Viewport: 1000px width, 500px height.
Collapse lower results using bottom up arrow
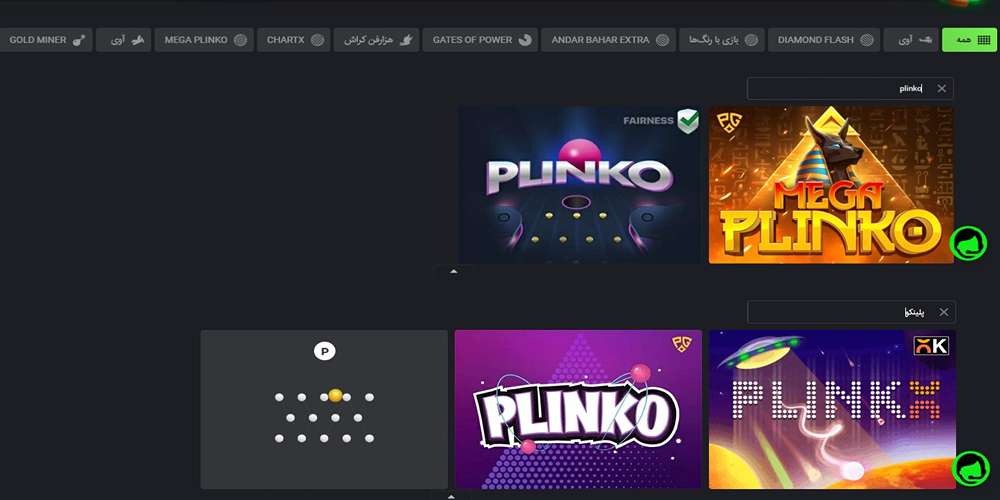pos(451,496)
